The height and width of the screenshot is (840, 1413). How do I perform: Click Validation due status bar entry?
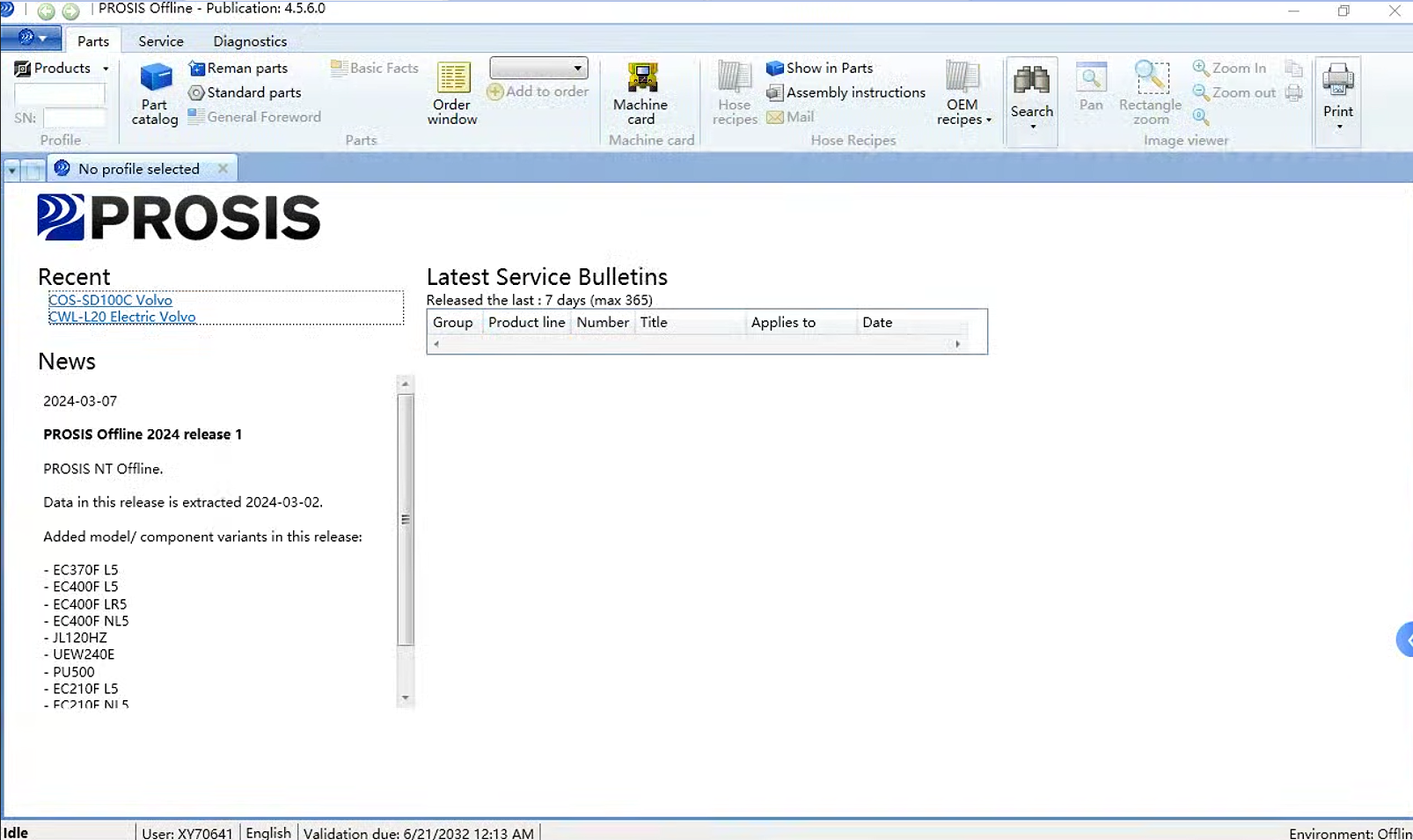(x=419, y=833)
